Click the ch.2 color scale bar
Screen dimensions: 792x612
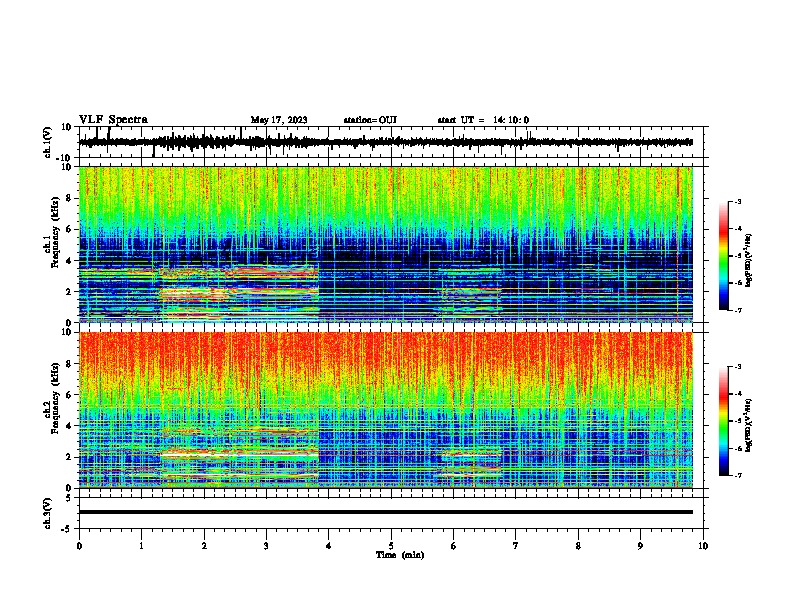click(724, 421)
